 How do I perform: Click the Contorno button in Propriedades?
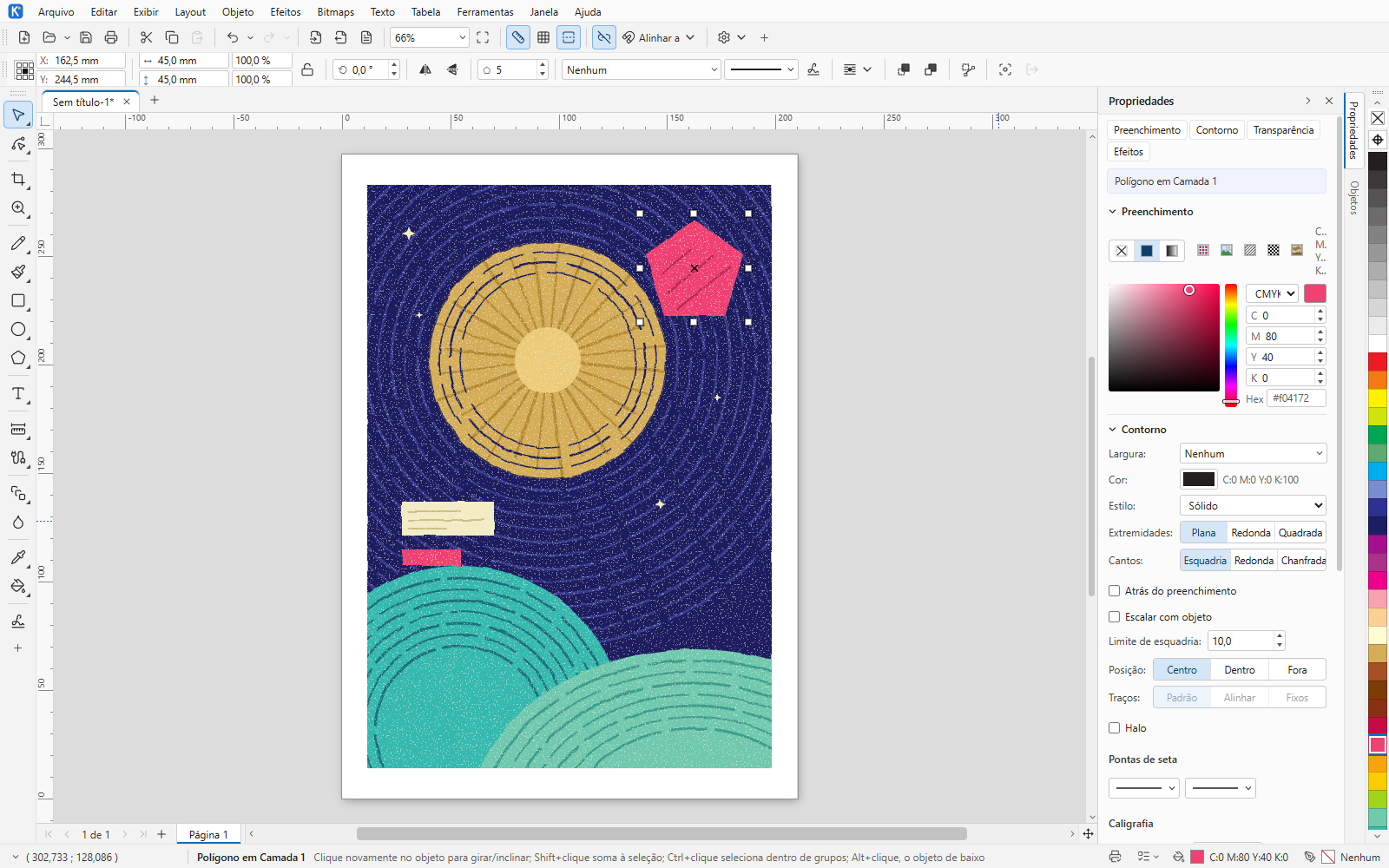(x=1217, y=130)
